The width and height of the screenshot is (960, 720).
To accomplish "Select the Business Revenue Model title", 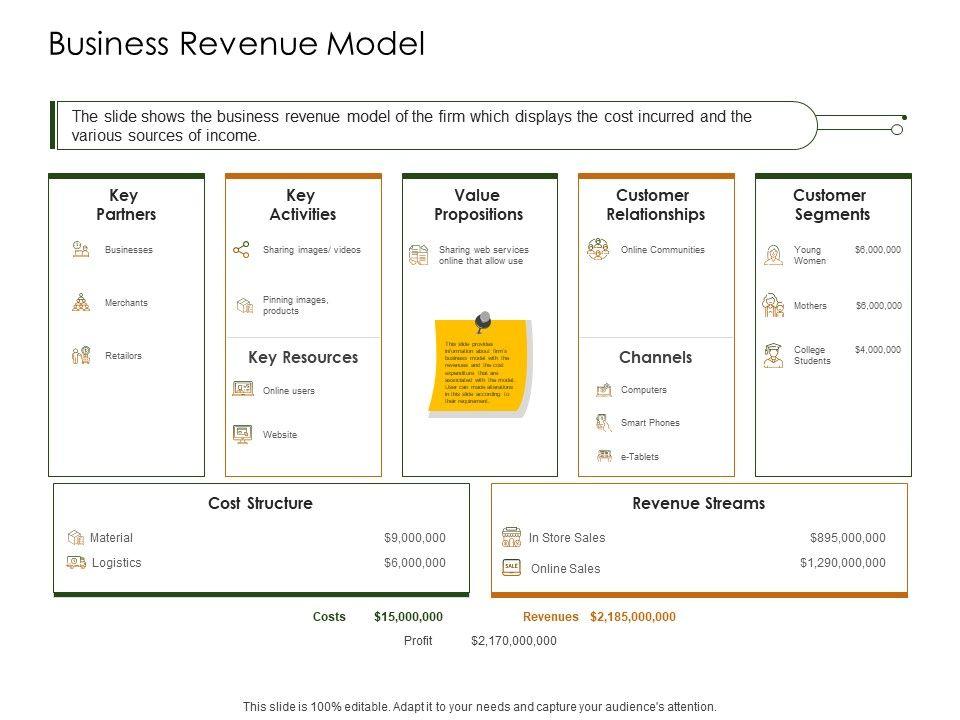I will [x=237, y=44].
